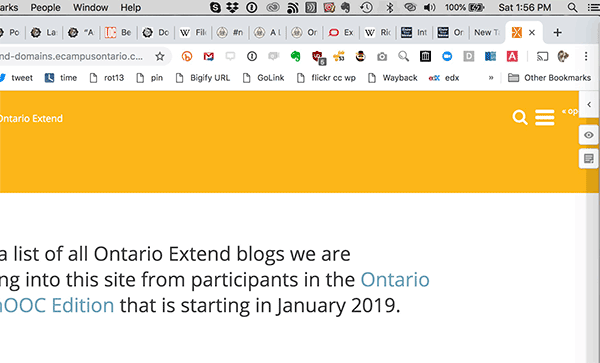
Task: Open the Zoom scheduler extension
Action: click(x=447, y=57)
